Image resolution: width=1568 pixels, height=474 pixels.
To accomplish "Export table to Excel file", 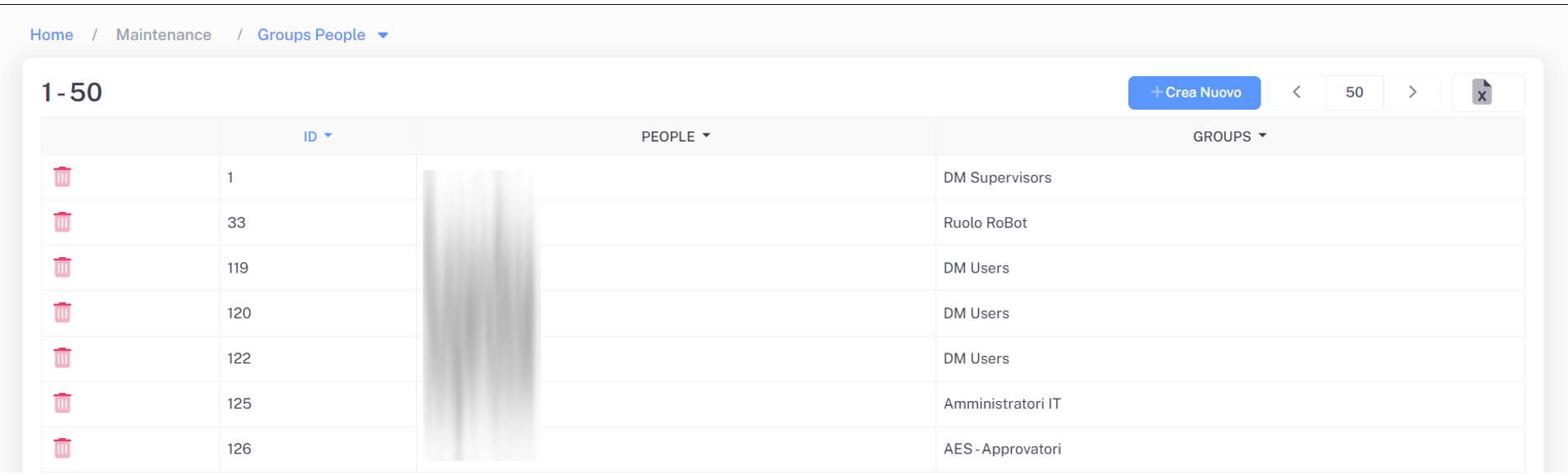I will 1481,93.
